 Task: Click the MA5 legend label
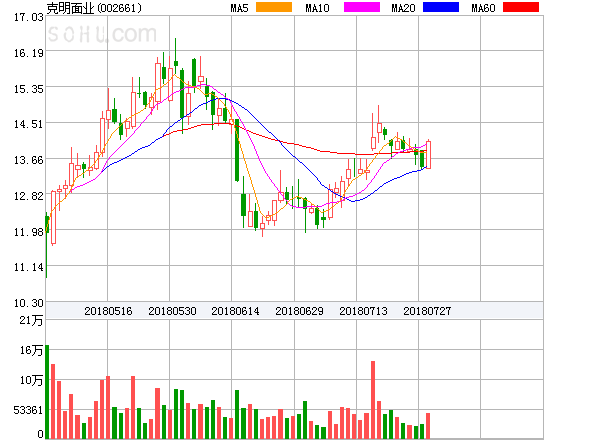[240, 8]
